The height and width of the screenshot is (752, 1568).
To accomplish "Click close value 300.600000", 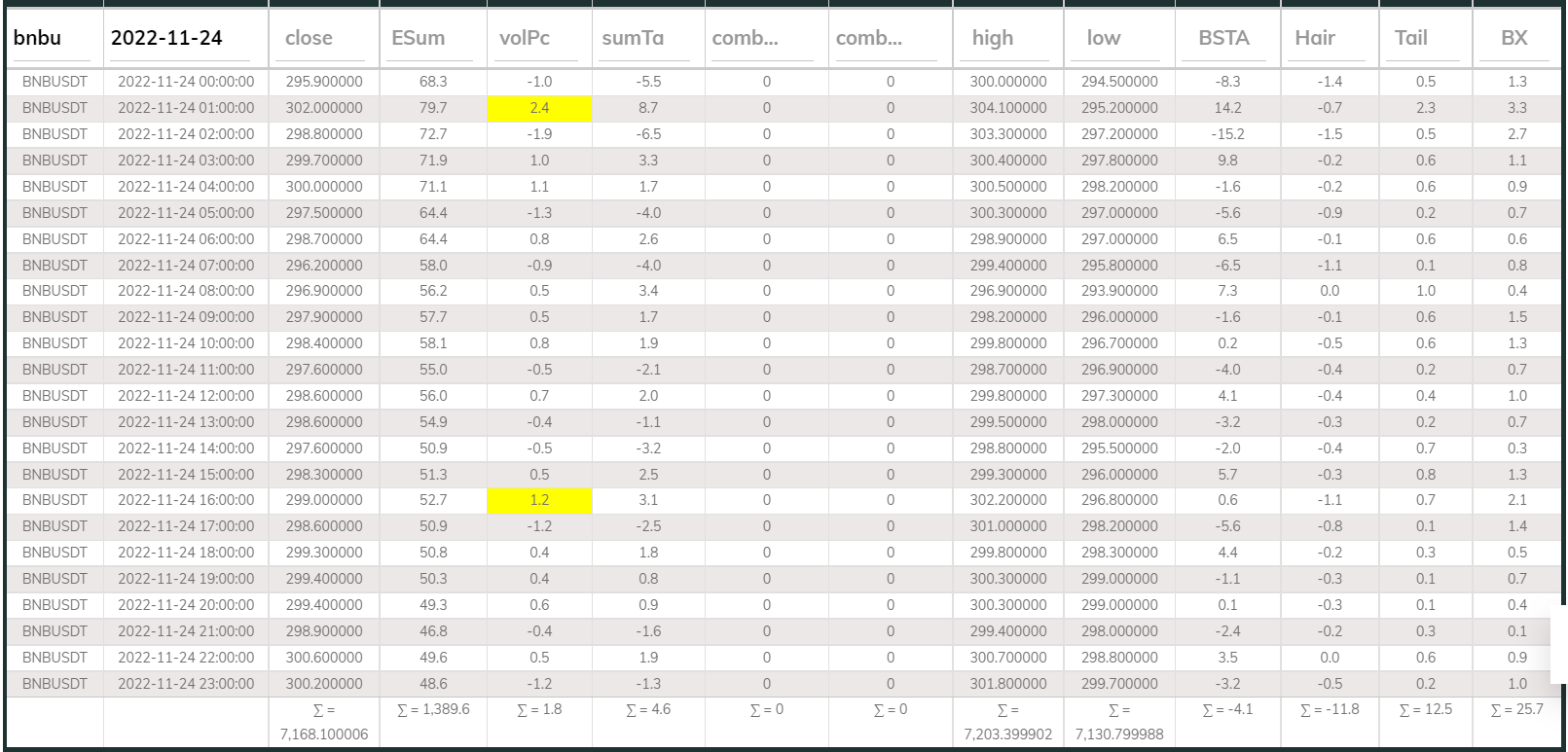I will (324, 658).
